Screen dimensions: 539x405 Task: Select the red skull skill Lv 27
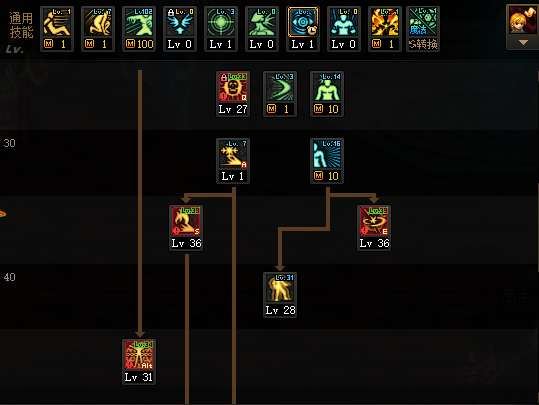(233, 87)
